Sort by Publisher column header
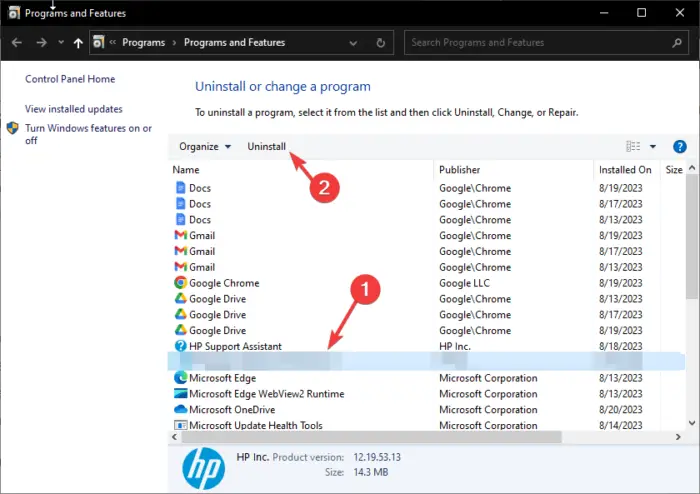Screen dimensions: 700x494 pyautogui.click(x=459, y=170)
